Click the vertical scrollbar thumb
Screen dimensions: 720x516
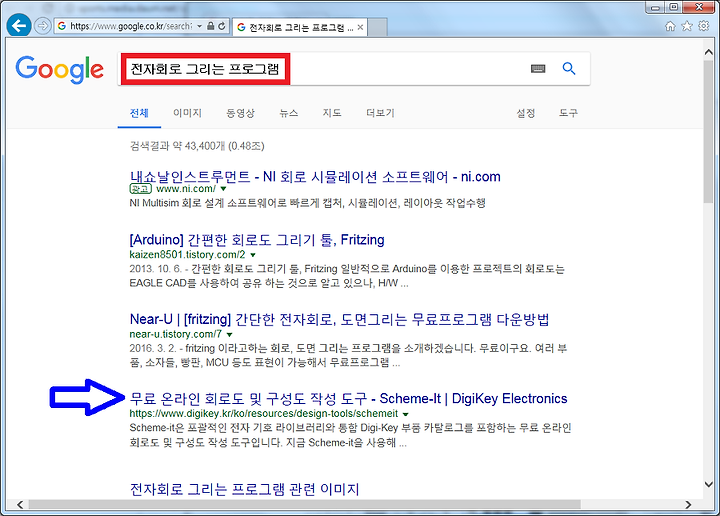pos(709,131)
